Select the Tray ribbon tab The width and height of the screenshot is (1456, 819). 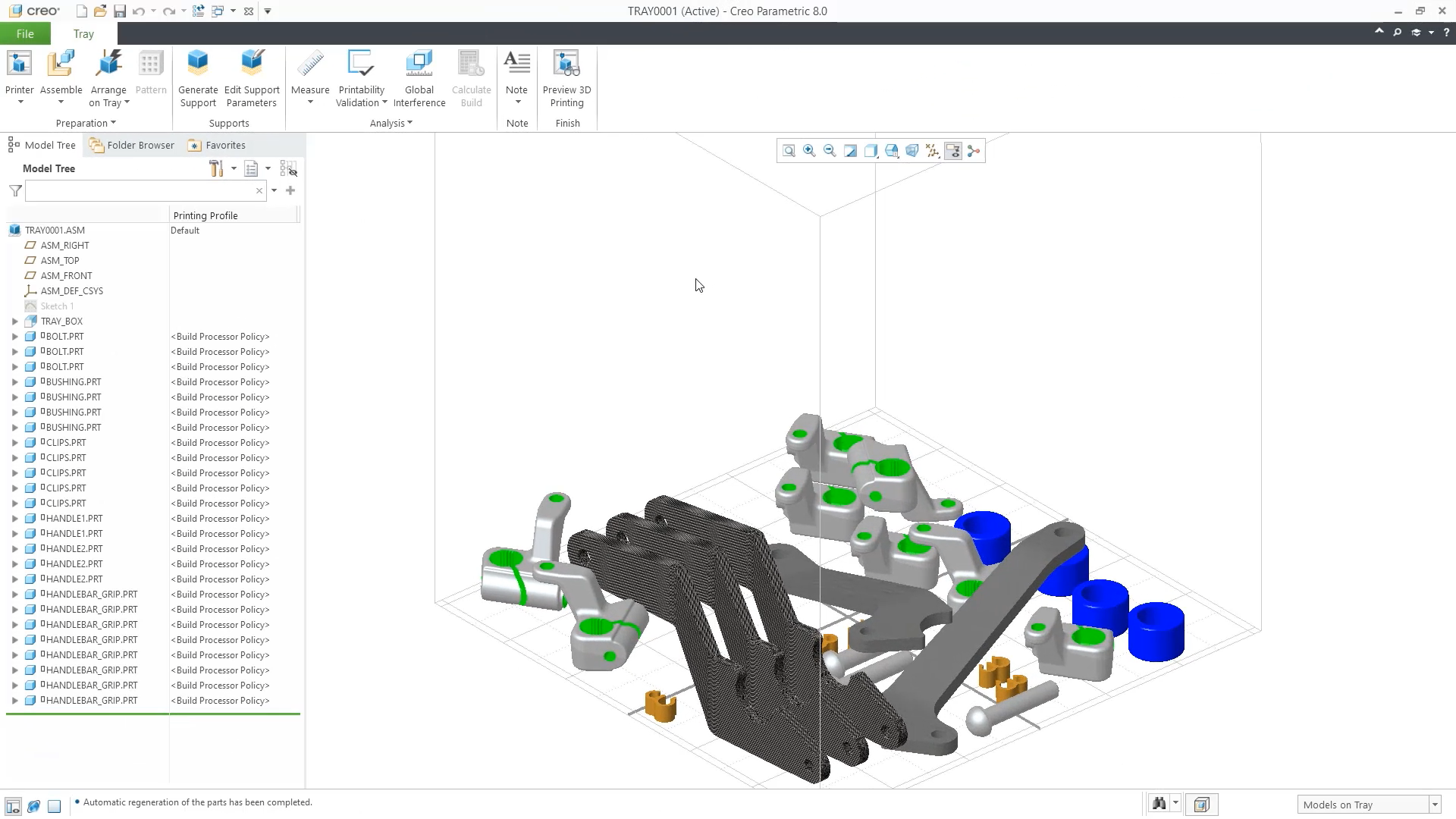coord(83,33)
